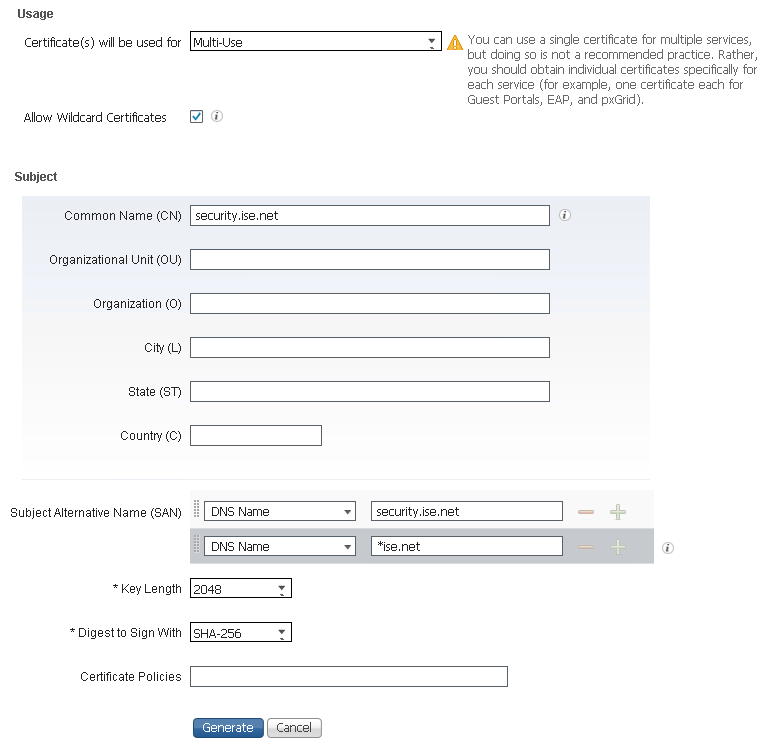
Task: Click the Allow Wildcard Certificates label
Action: click(95, 117)
